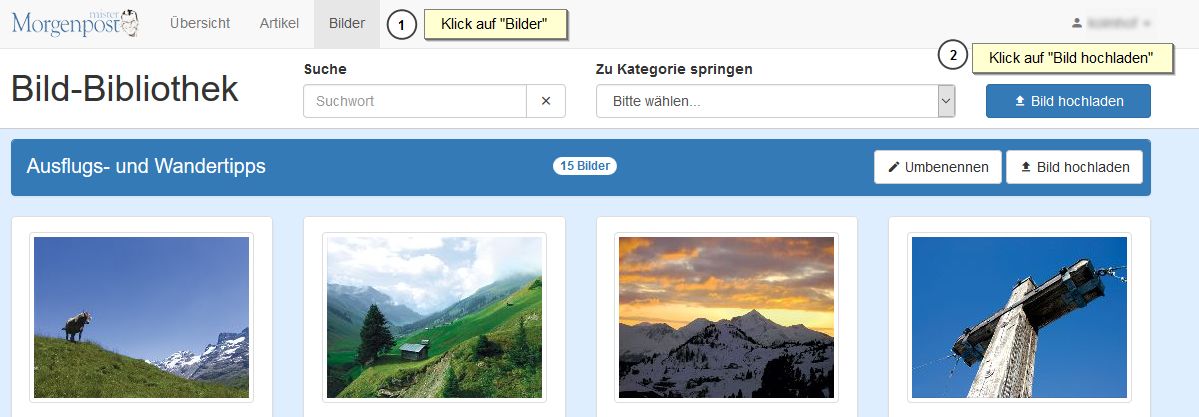The height and width of the screenshot is (417, 1199).
Task: Open the Übersicht menu item
Action: (x=200, y=24)
